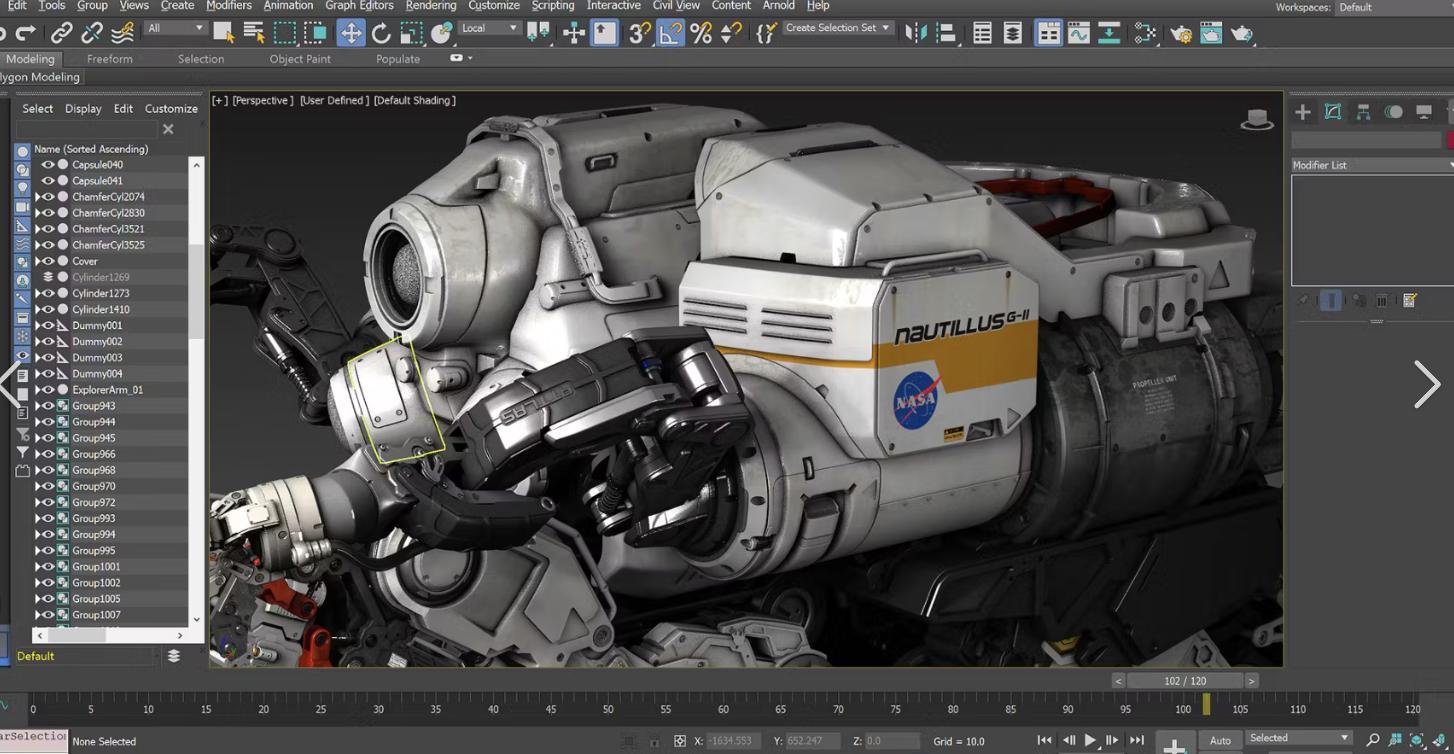The height and width of the screenshot is (754, 1454).
Task: Switch to the Freeform ribbon tab
Action: (x=110, y=59)
